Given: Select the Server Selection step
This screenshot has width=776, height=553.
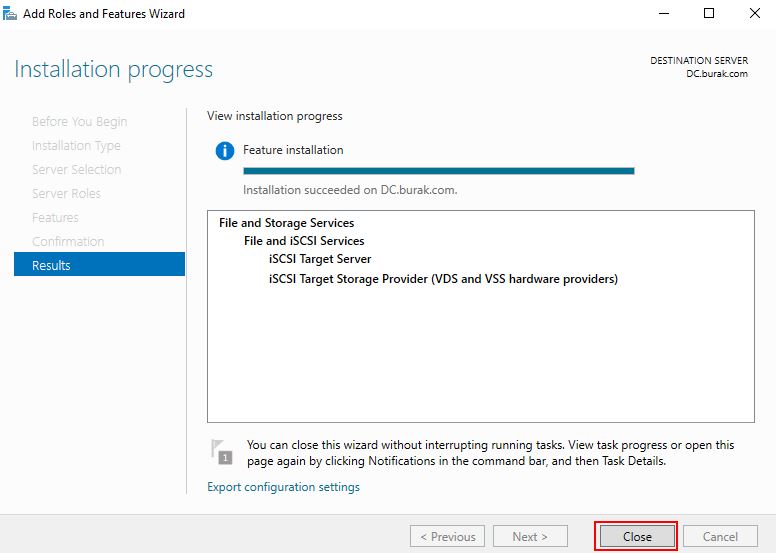Looking at the screenshot, I should [77, 169].
